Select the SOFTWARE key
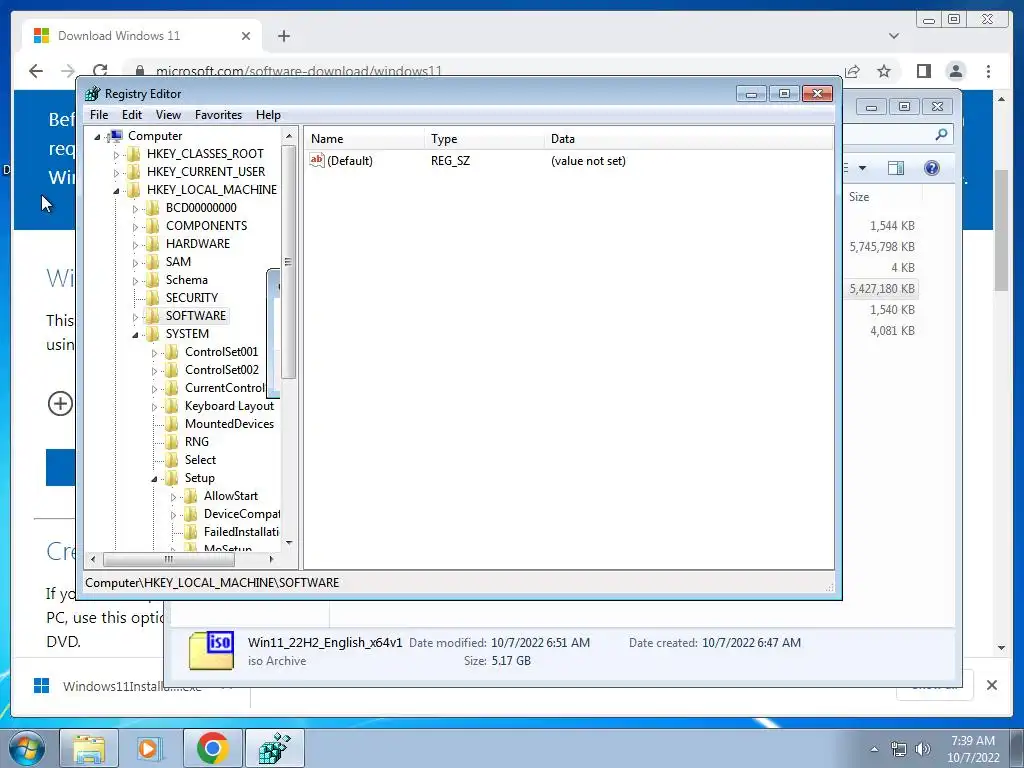The image size is (1024, 768). (x=196, y=316)
